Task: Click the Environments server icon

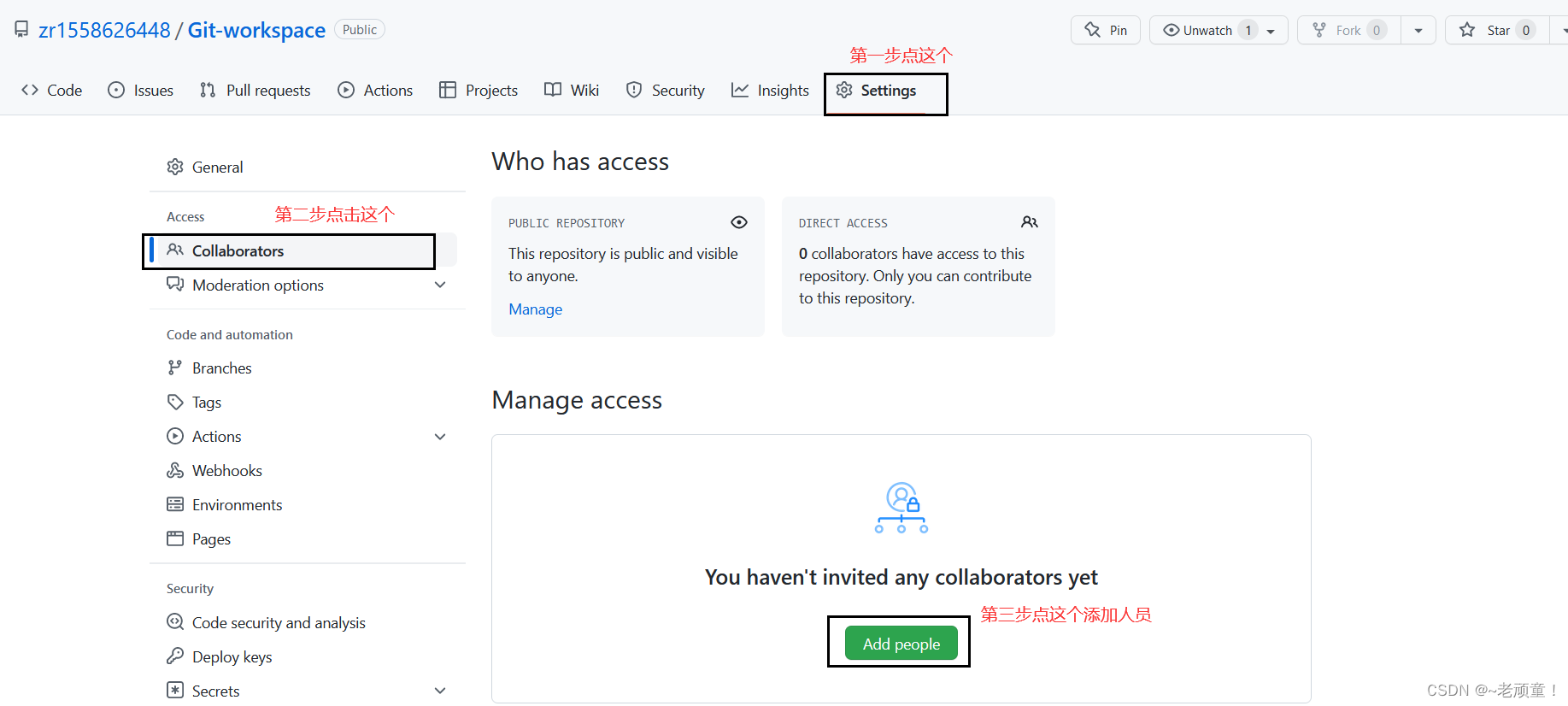Action: point(175,504)
